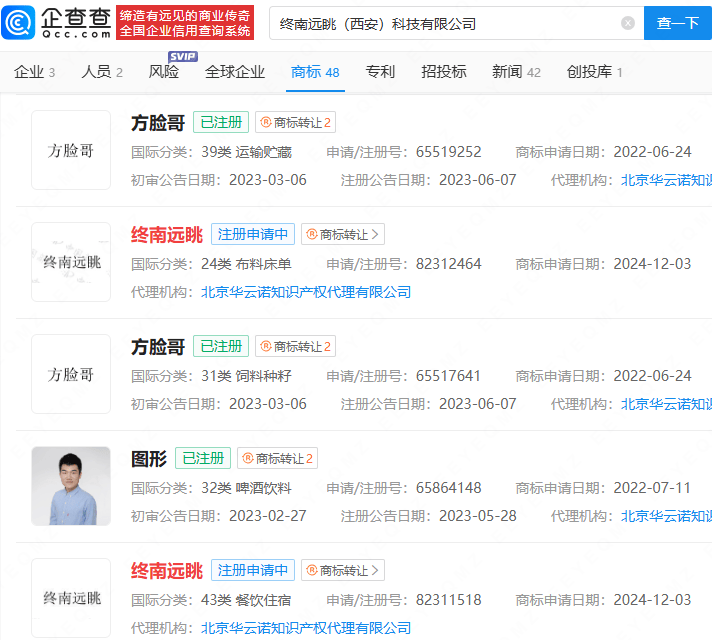
Task: Click 注册申请中 badge on the 43类 entry
Action: [252, 570]
